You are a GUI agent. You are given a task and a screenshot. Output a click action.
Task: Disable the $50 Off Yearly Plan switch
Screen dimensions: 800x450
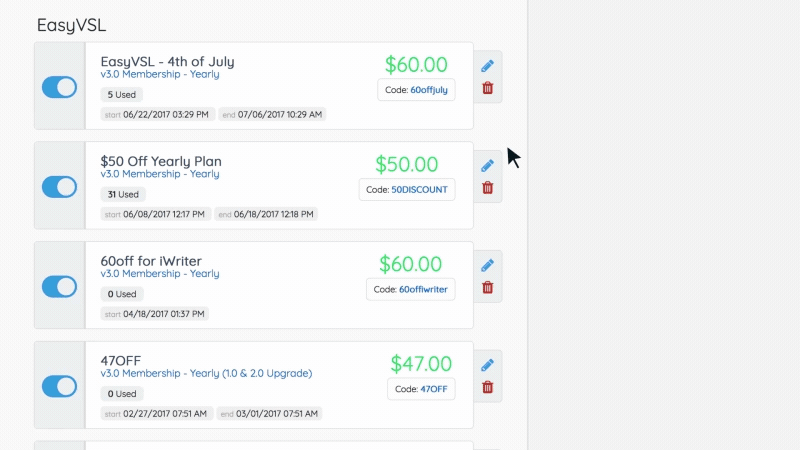click(60, 187)
